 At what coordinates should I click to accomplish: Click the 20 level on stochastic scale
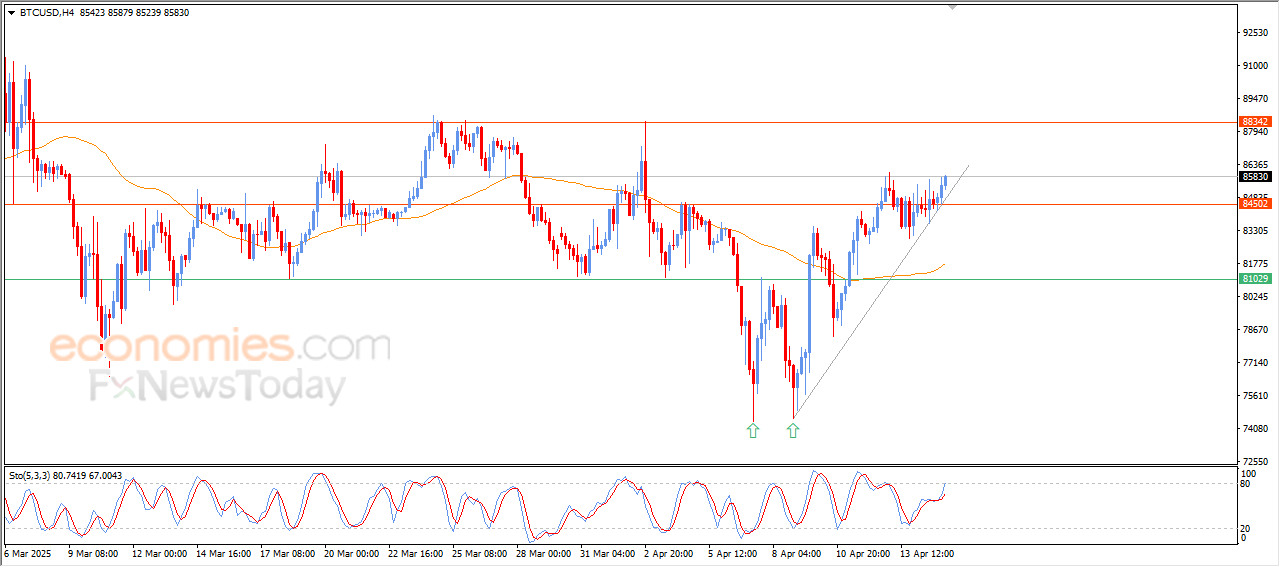pyautogui.click(x=1246, y=527)
